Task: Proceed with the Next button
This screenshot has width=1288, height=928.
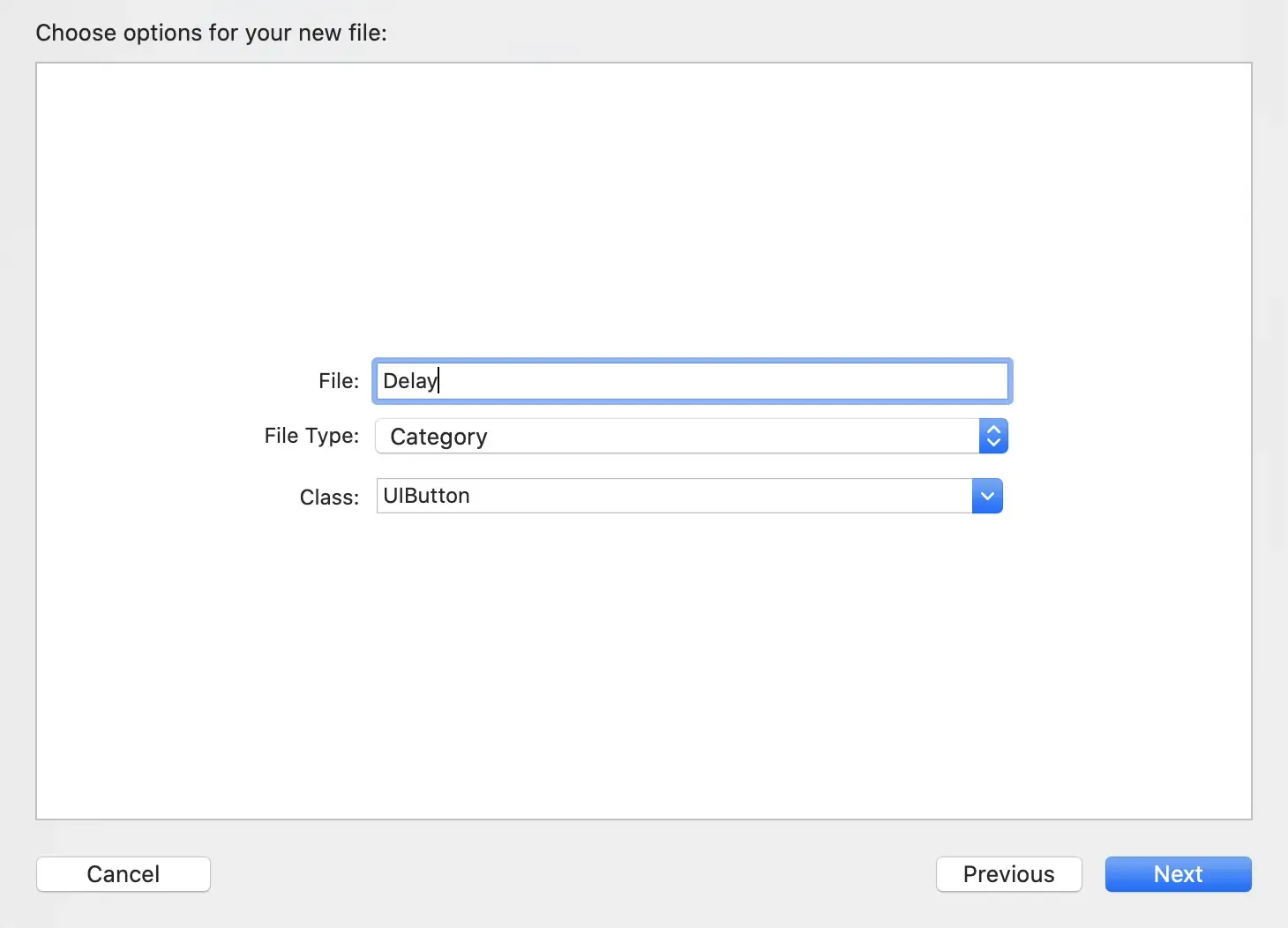Action: (1178, 874)
